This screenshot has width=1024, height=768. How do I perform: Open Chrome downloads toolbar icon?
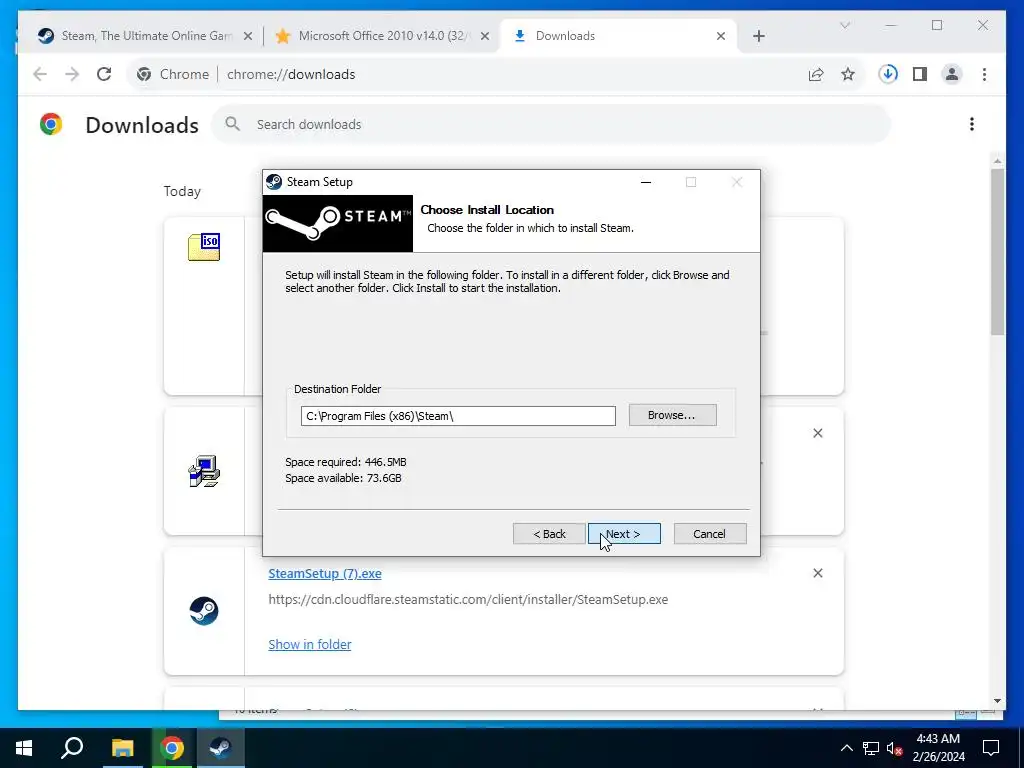pyautogui.click(x=888, y=74)
